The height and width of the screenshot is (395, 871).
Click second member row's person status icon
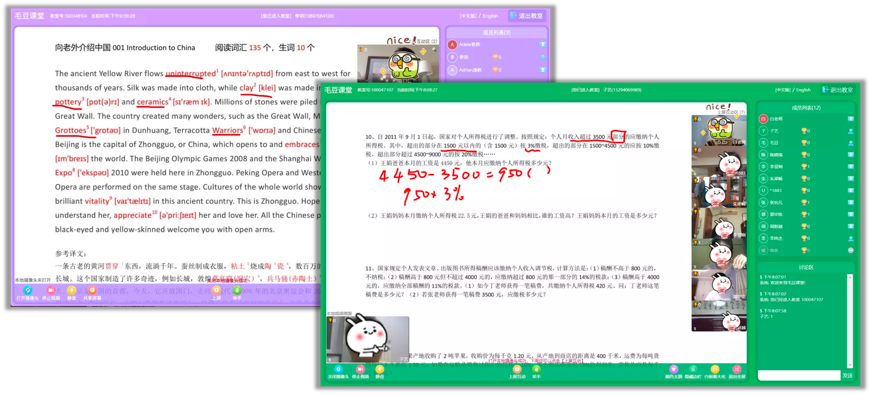tap(850, 131)
